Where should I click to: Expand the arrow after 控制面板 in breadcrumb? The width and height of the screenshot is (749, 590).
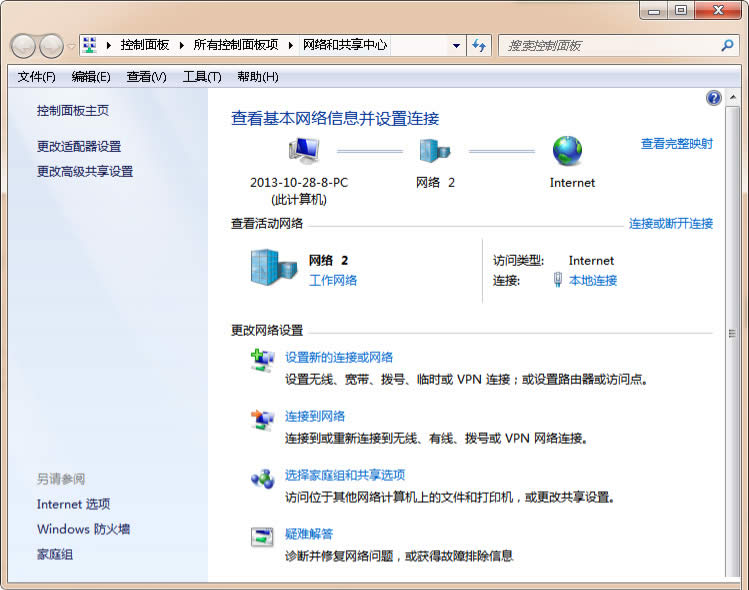(178, 45)
